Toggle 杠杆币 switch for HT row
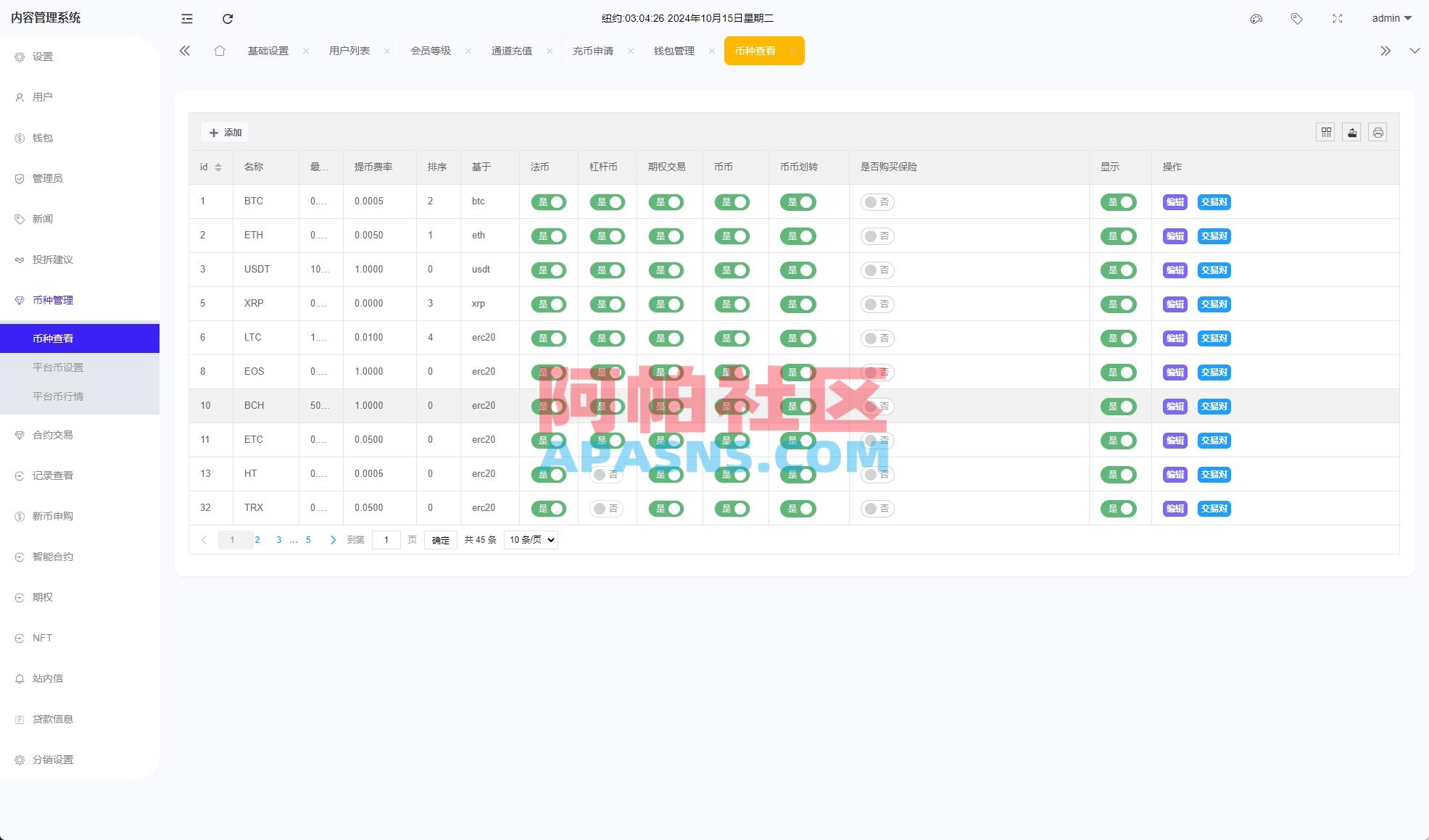 (606, 475)
